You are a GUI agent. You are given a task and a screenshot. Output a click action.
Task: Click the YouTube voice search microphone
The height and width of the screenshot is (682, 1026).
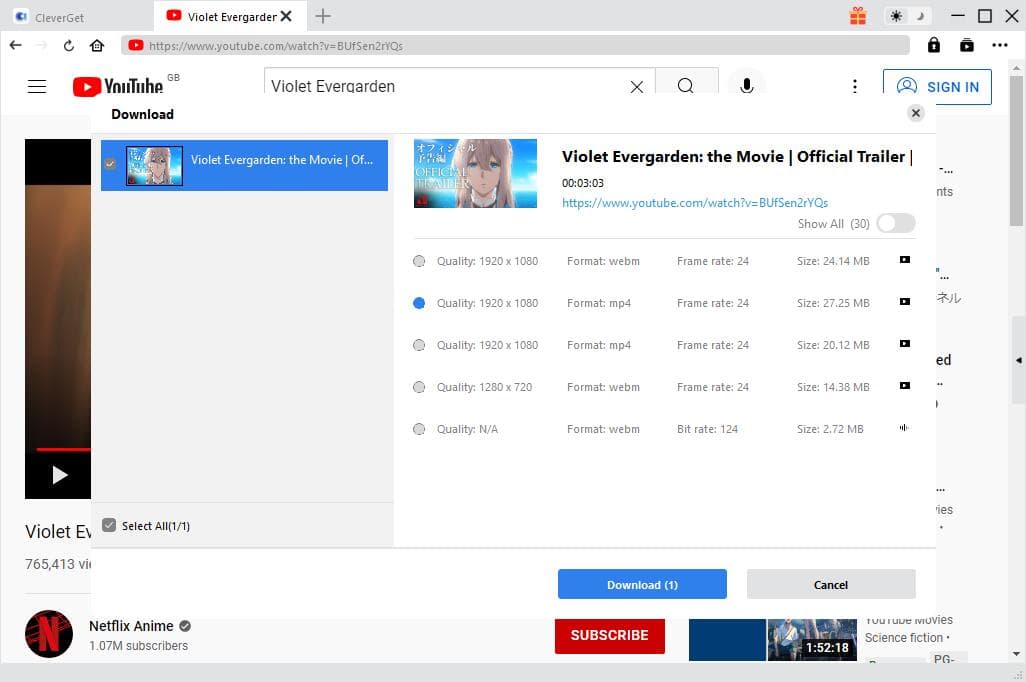tap(746, 86)
